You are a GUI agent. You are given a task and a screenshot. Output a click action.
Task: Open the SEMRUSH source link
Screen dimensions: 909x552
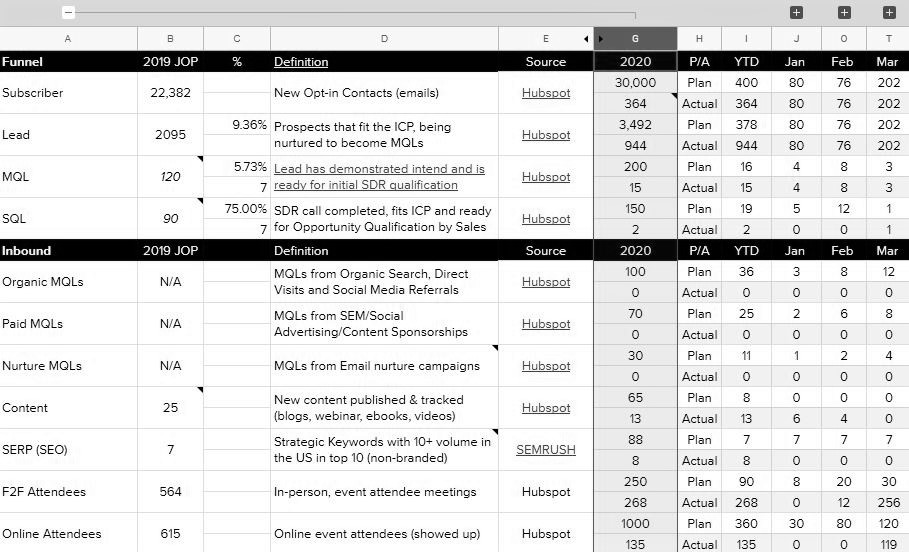click(x=546, y=450)
